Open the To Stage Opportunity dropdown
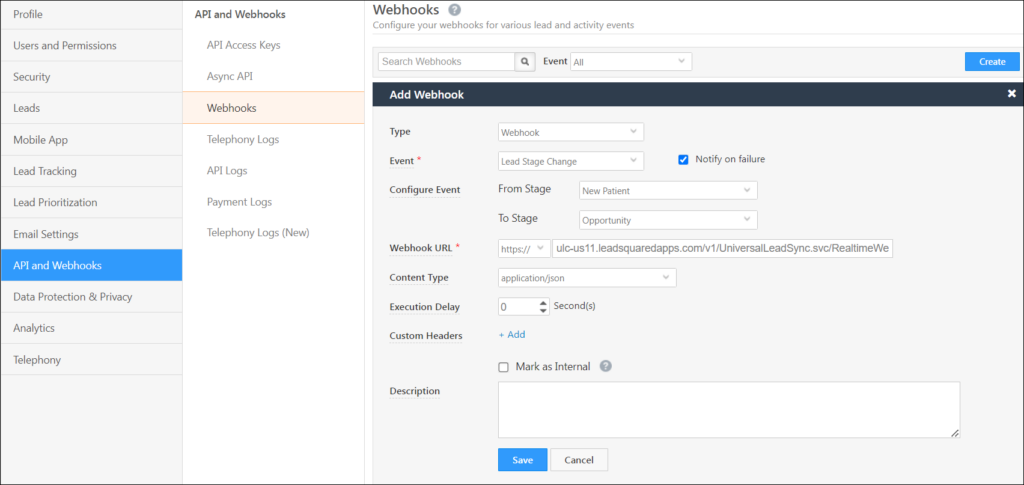Screen dimensions: 1024x485 click(x=667, y=220)
